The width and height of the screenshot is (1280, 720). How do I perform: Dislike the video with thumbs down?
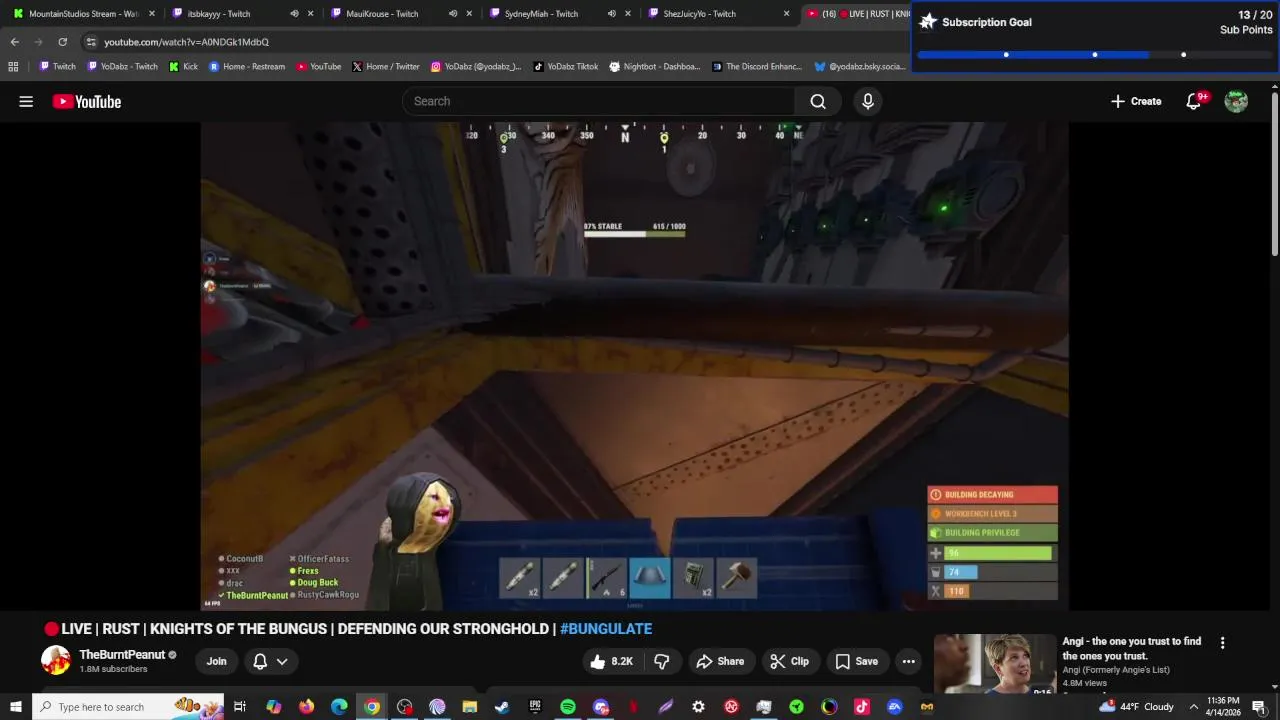[x=661, y=661]
